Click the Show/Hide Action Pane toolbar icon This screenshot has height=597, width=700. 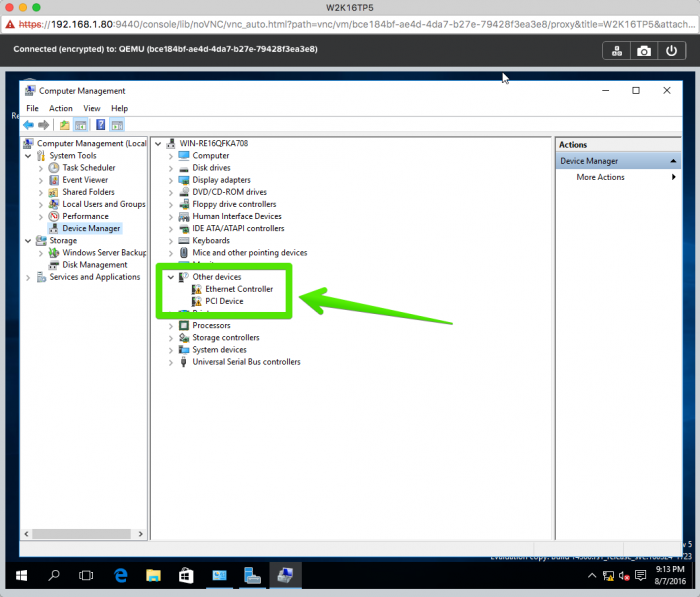click(x=117, y=125)
